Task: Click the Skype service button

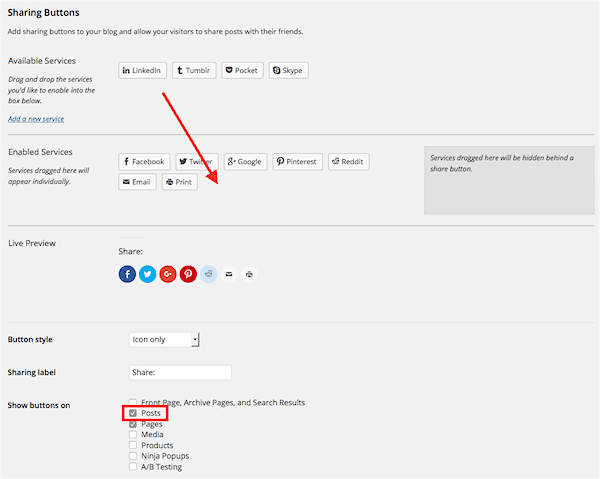Action: click(x=288, y=71)
